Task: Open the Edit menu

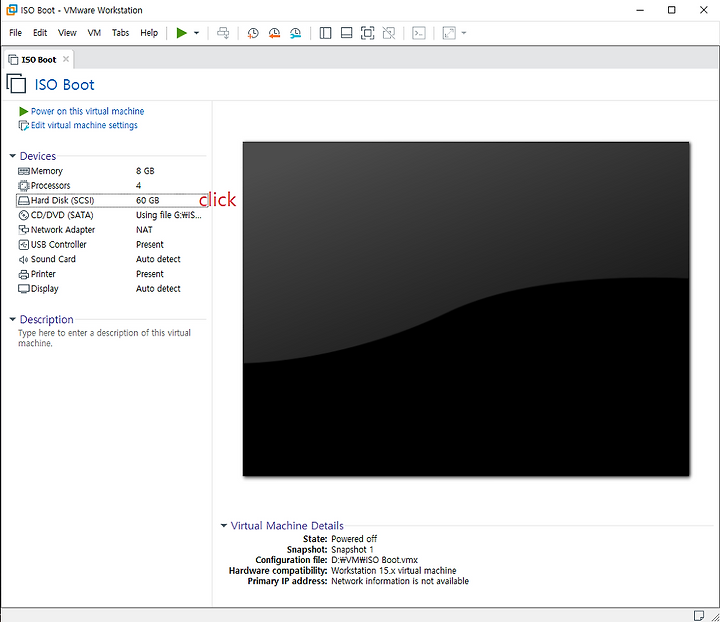Action: click(40, 33)
